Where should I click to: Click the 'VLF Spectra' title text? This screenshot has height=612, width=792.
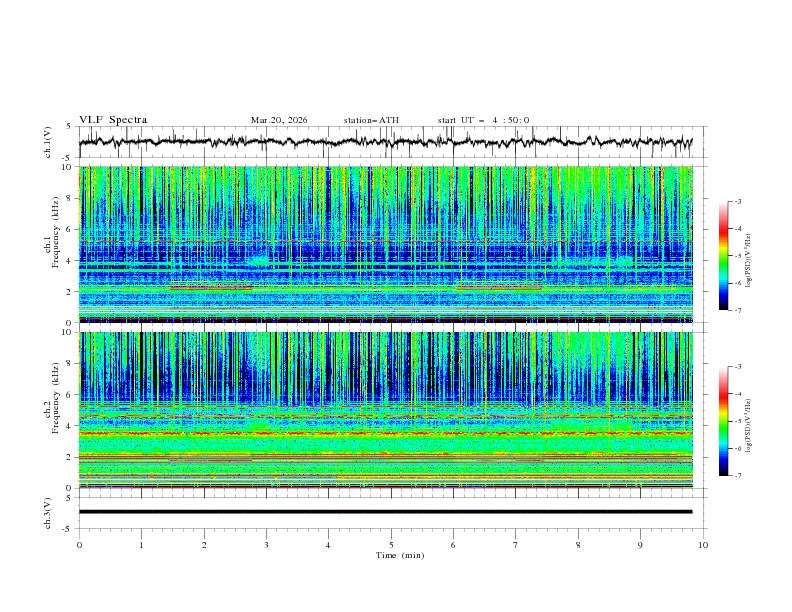113,120
